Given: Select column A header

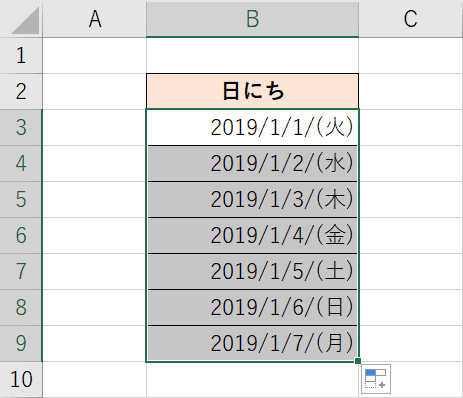Looking at the screenshot, I should [x=95, y=19].
